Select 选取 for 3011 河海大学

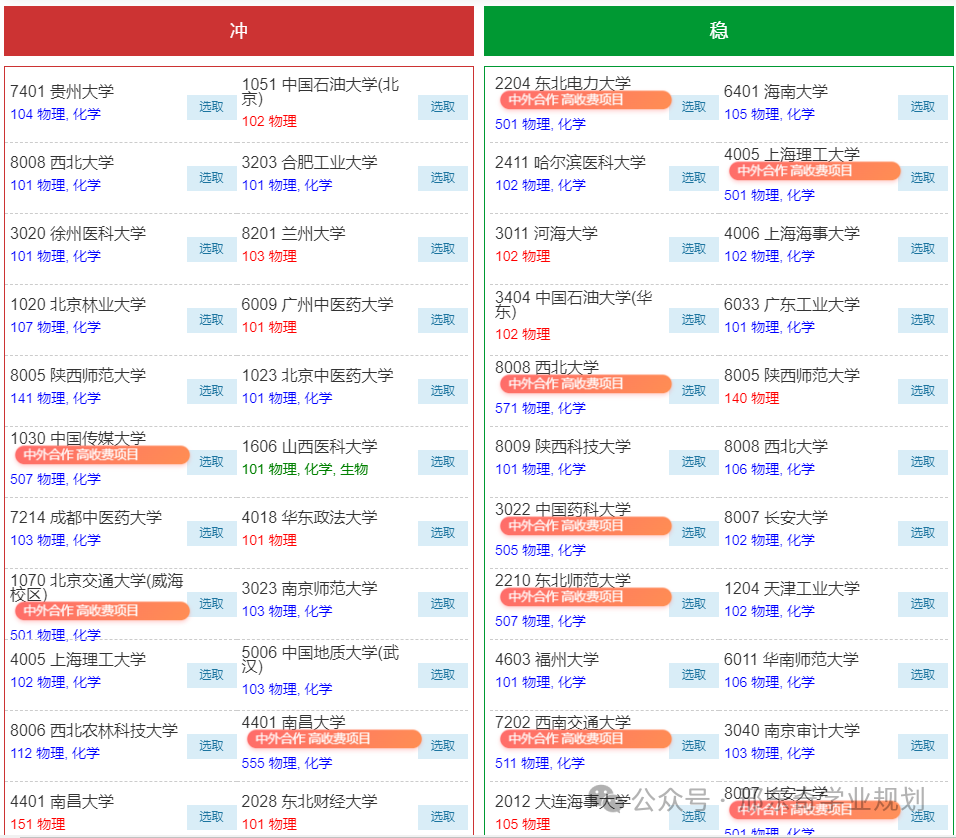click(693, 249)
